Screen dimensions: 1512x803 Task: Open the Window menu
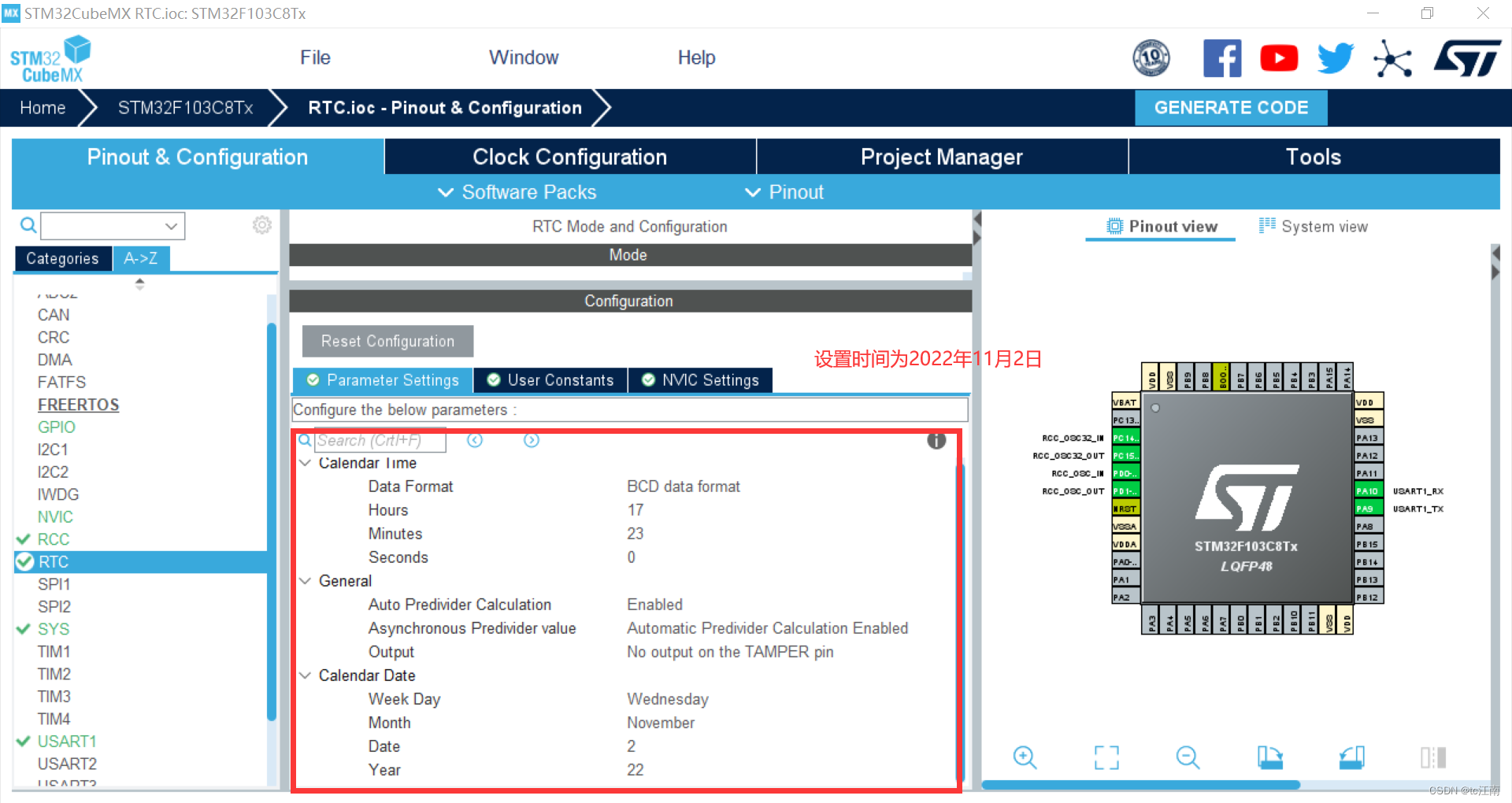[x=524, y=57]
